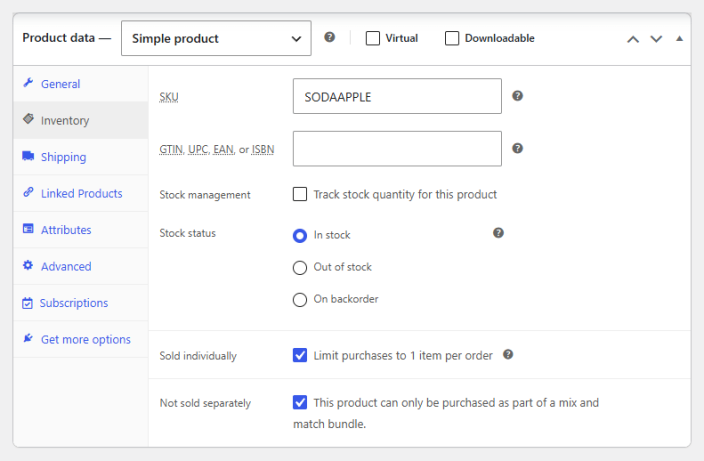Screen dimensions: 704x461
Task: Switch to the Linked Products tab
Action: (x=81, y=193)
